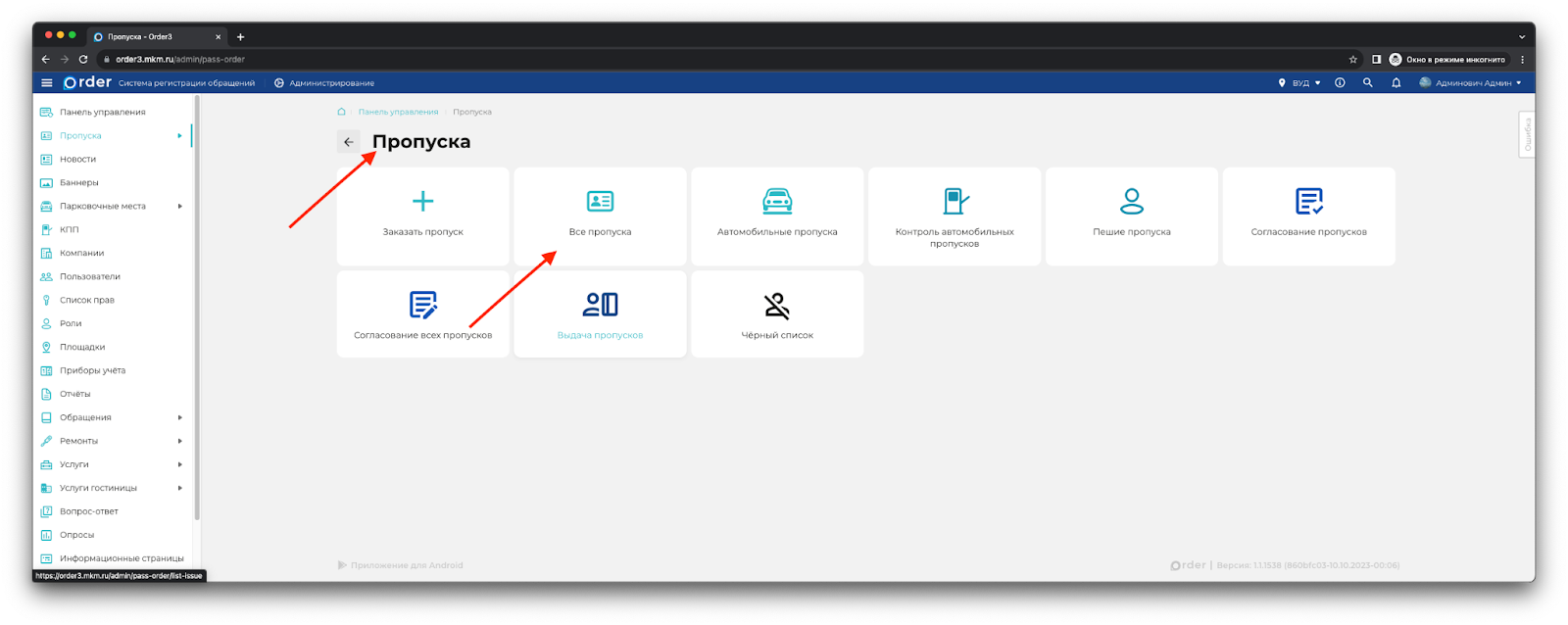
Task: Open Пользователи in the sidebar menu
Action: point(89,277)
